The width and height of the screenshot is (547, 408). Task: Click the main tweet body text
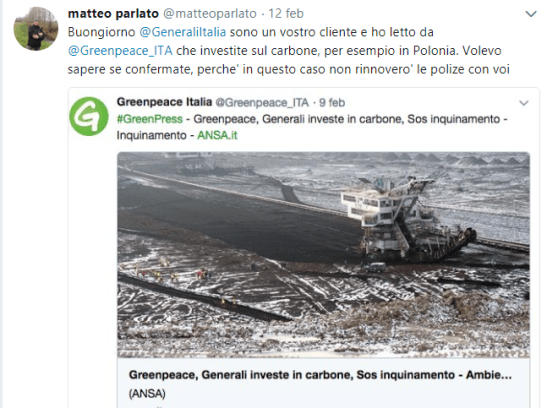[289, 51]
